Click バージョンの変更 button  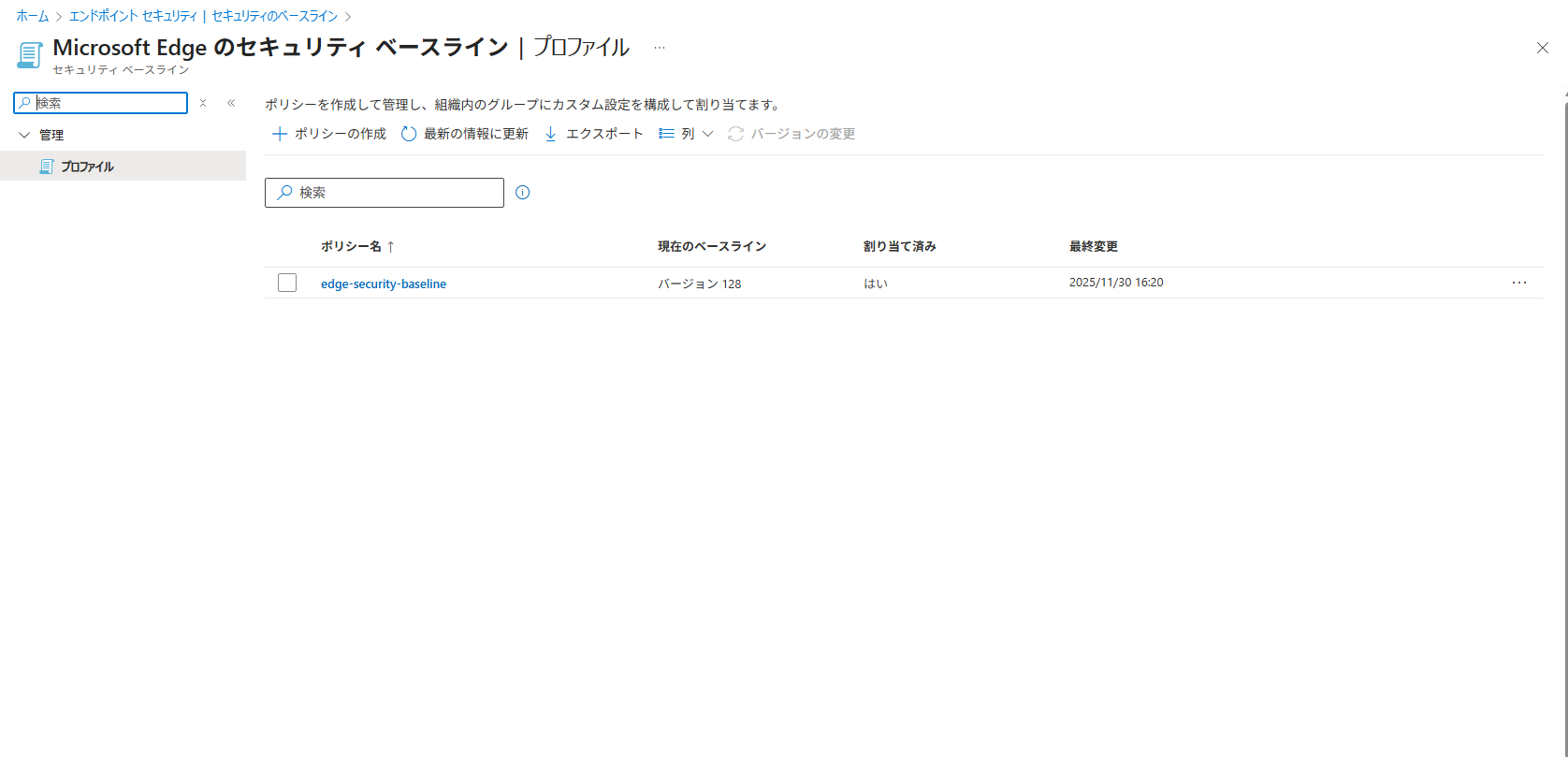(791, 134)
